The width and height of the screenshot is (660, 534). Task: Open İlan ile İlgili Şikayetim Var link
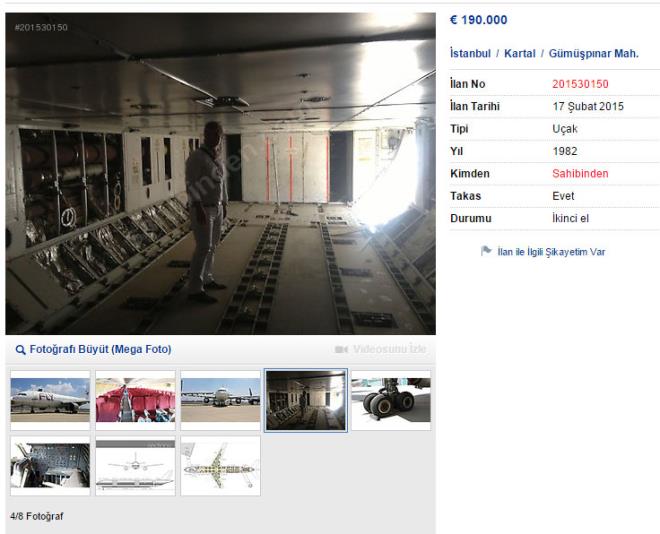click(551, 252)
